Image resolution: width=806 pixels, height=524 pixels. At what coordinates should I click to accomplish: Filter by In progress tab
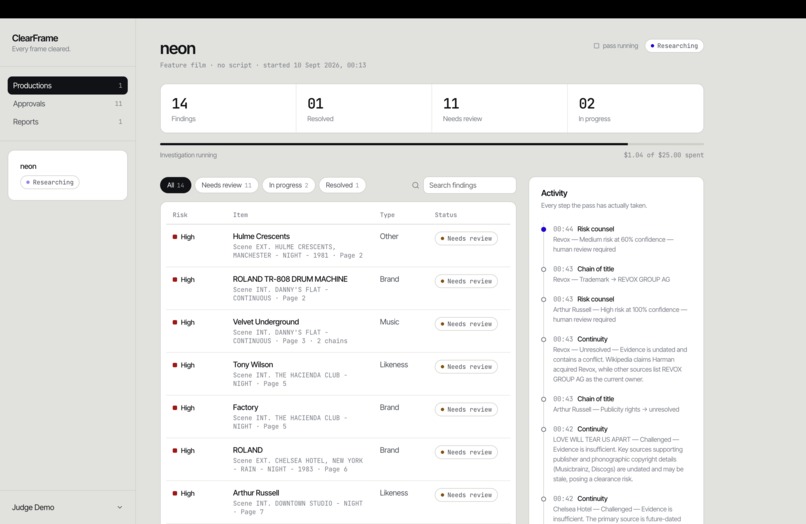[288, 185]
